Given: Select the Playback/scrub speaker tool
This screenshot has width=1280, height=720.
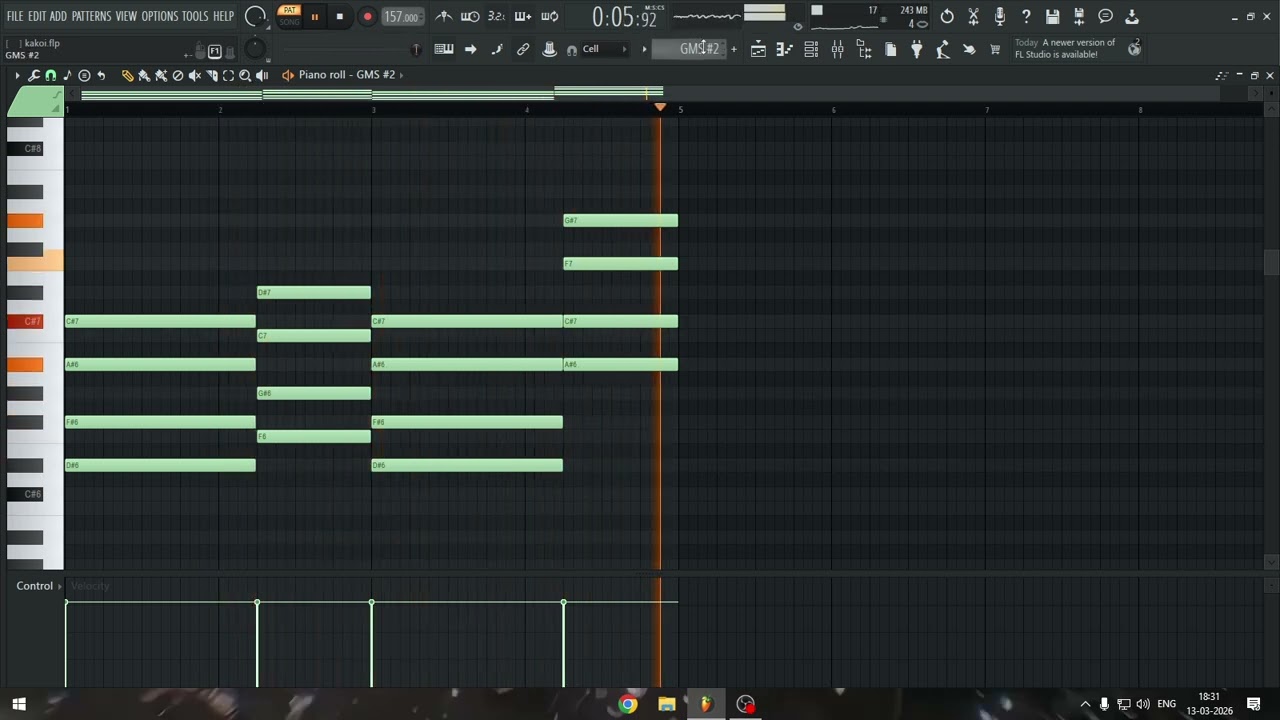Looking at the screenshot, I should (262, 75).
